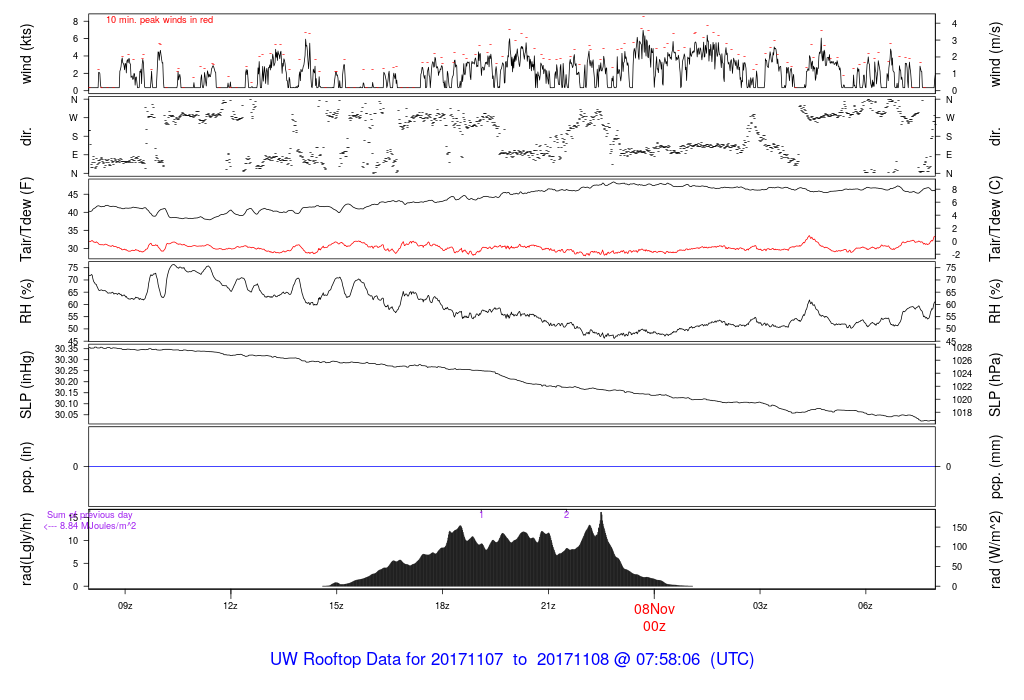This screenshot has width=1024, height=700.
Task: Select the "8.84 MJoules/m^2" value
Action: click(98, 526)
